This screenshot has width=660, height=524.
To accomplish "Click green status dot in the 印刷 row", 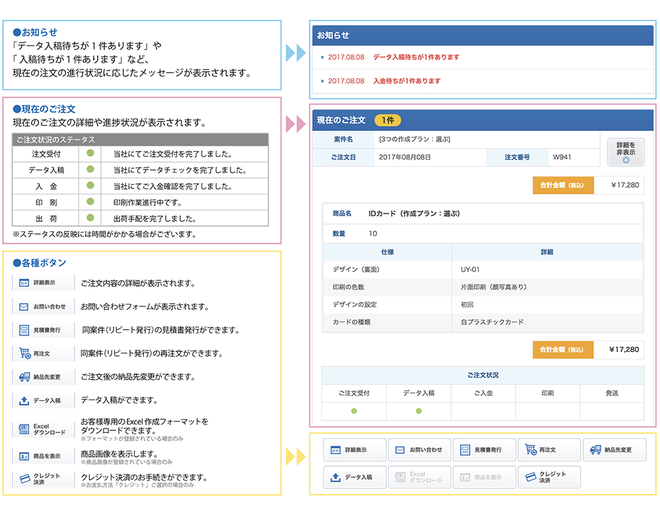I will (x=90, y=202).
